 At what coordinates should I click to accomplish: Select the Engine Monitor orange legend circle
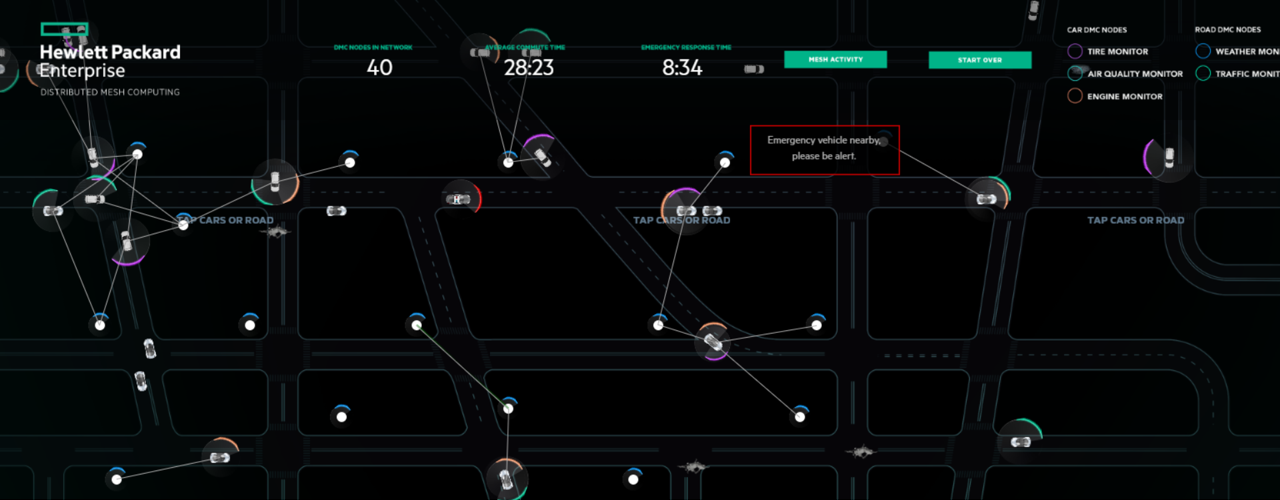pyautogui.click(x=1075, y=97)
